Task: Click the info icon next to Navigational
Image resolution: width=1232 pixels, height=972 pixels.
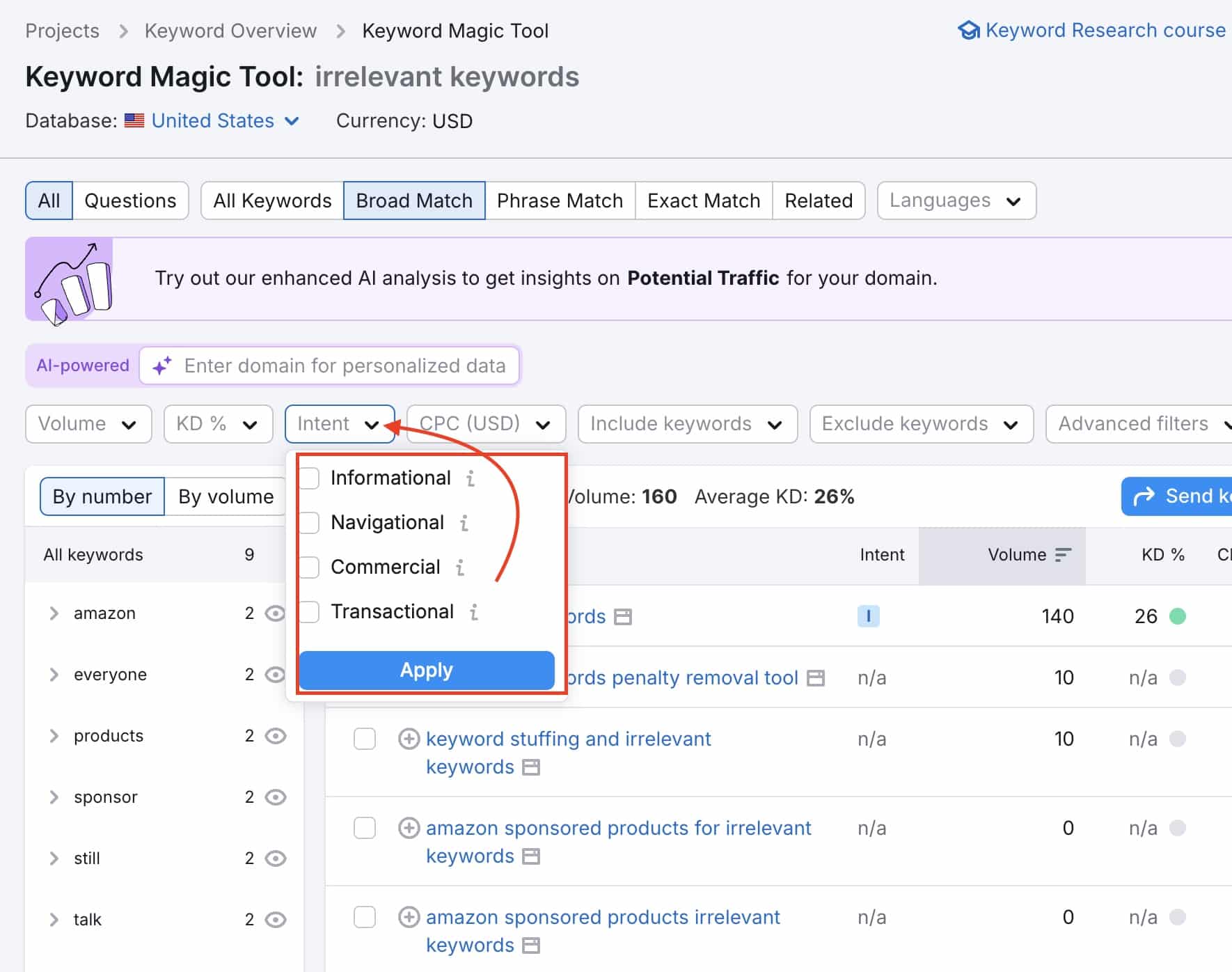Action: (464, 523)
